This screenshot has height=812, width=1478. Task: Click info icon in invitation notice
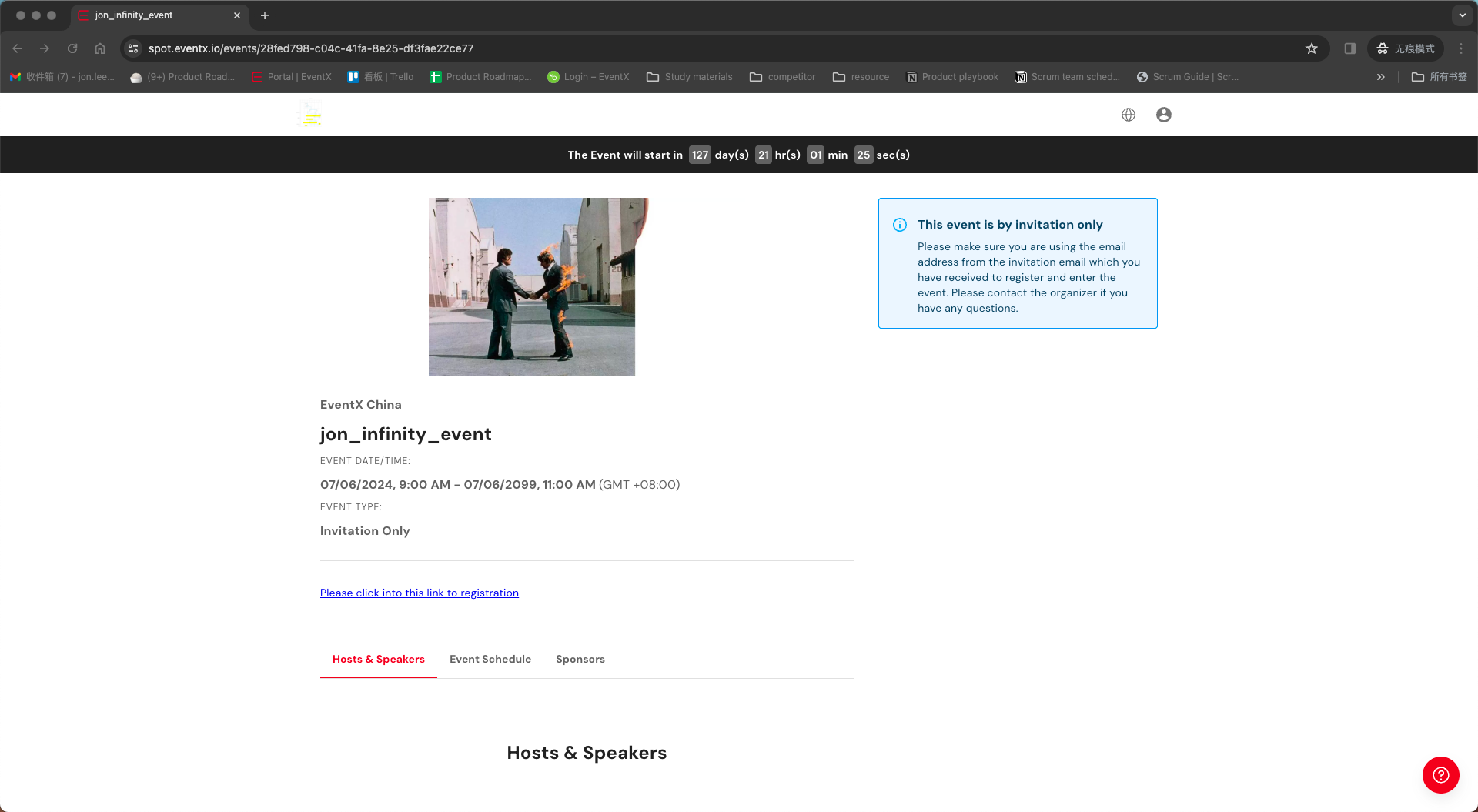coord(900,225)
